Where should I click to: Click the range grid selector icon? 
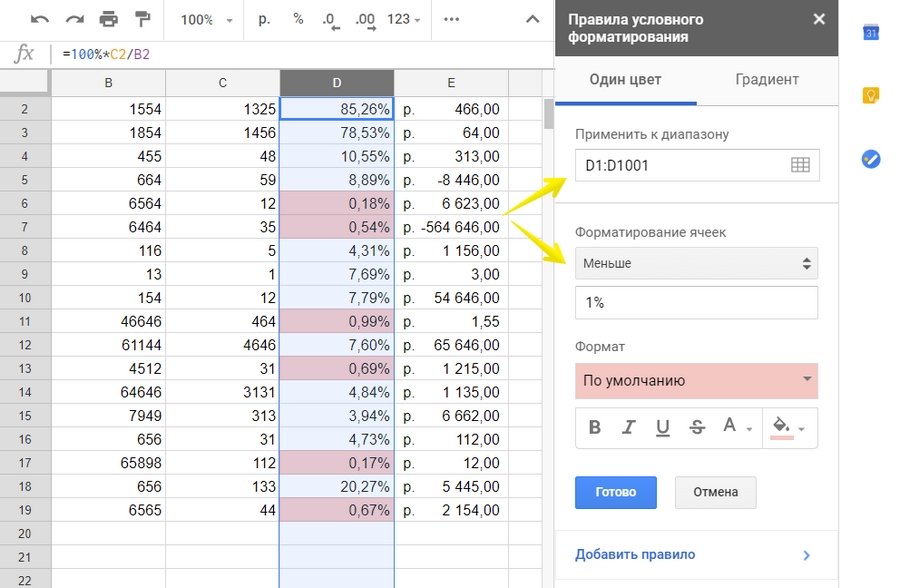point(800,166)
